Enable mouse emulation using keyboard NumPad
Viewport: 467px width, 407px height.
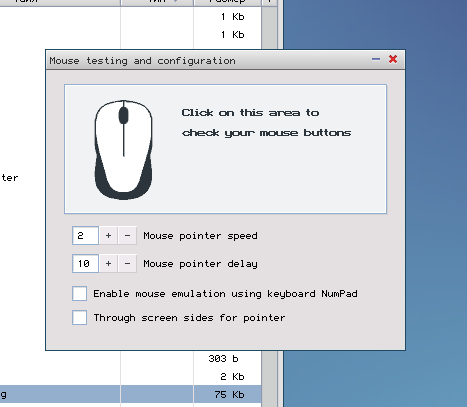coord(80,294)
